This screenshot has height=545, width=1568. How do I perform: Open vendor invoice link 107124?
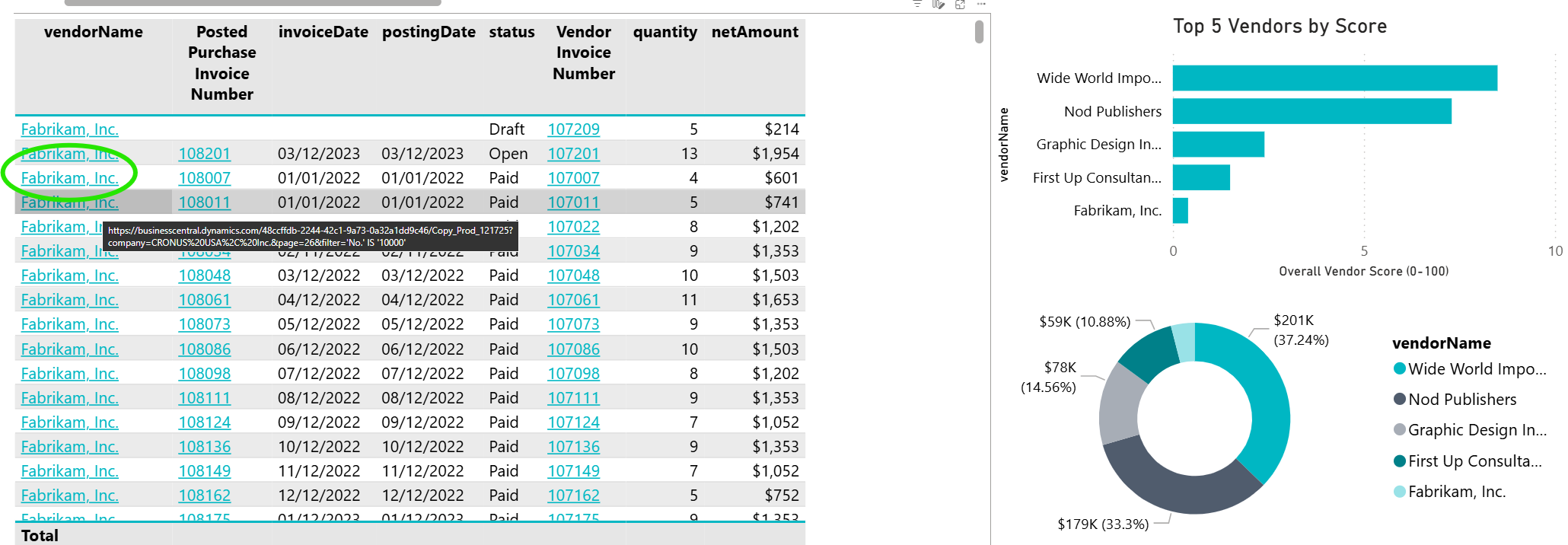click(x=573, y=422)
